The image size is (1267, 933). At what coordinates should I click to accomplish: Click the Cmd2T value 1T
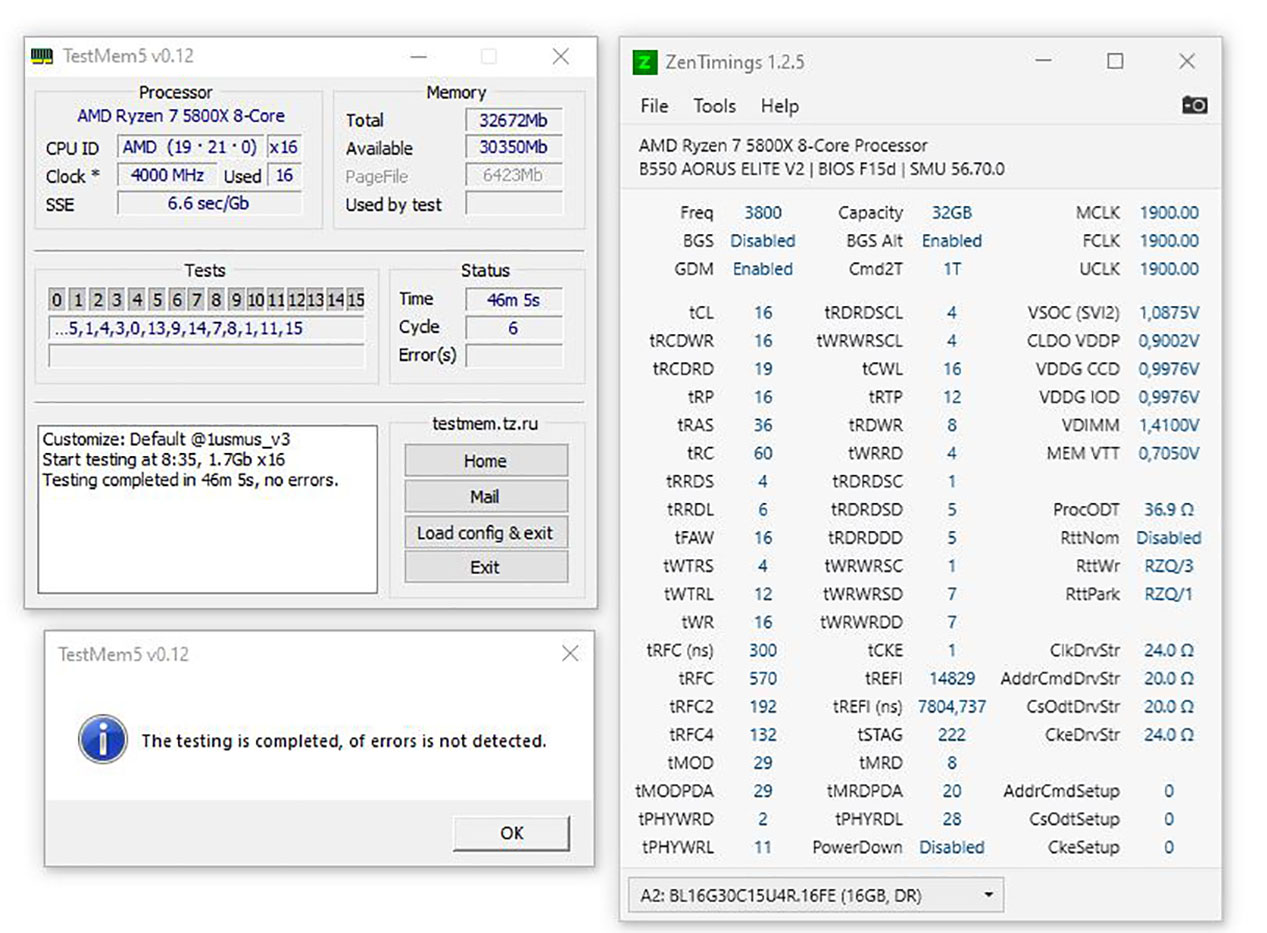(x=951, y=269)
